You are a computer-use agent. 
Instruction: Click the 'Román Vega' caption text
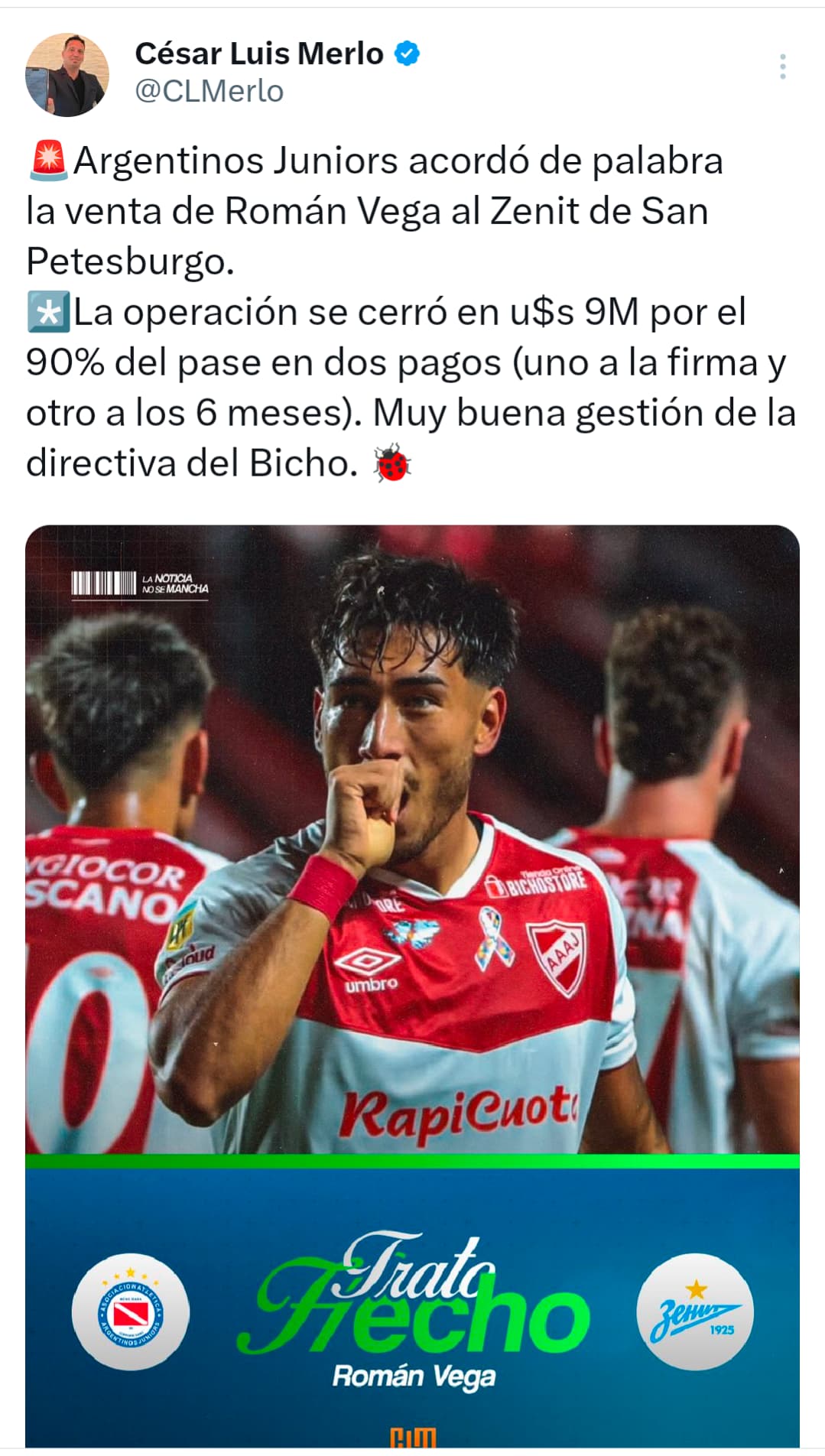coord(414,1377)
